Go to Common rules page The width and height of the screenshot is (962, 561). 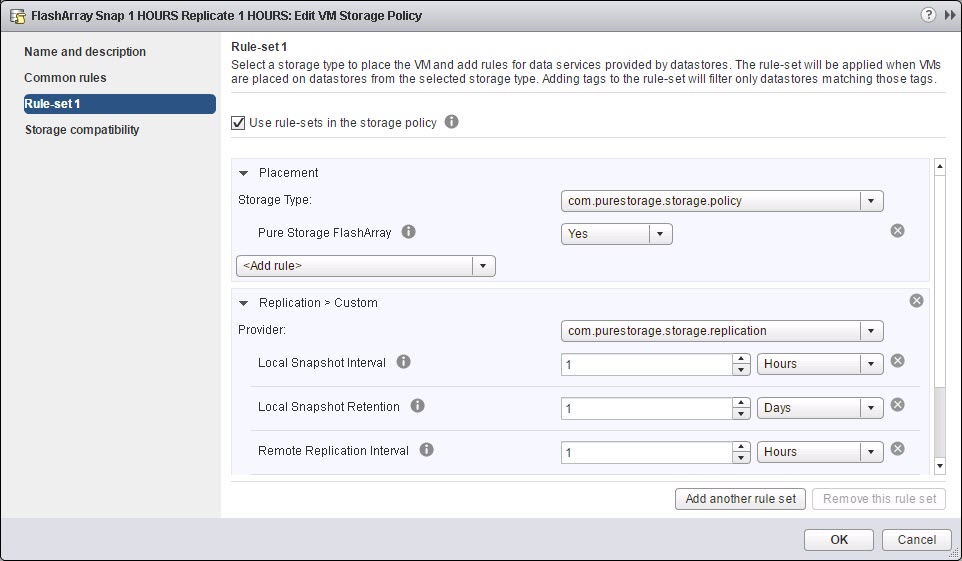click(65, 77)
